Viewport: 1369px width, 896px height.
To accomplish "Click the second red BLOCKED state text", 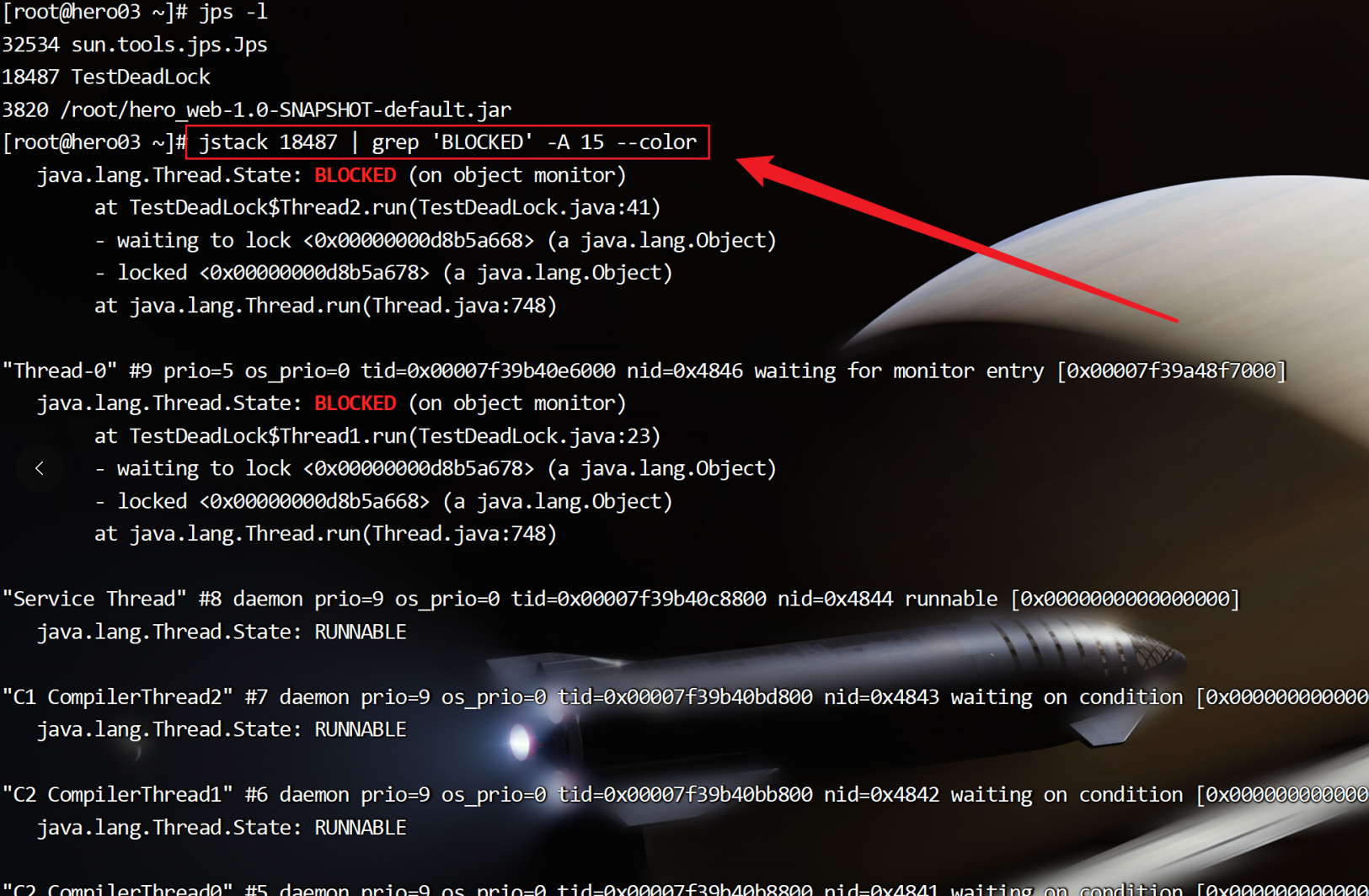I will coord(355,403).
